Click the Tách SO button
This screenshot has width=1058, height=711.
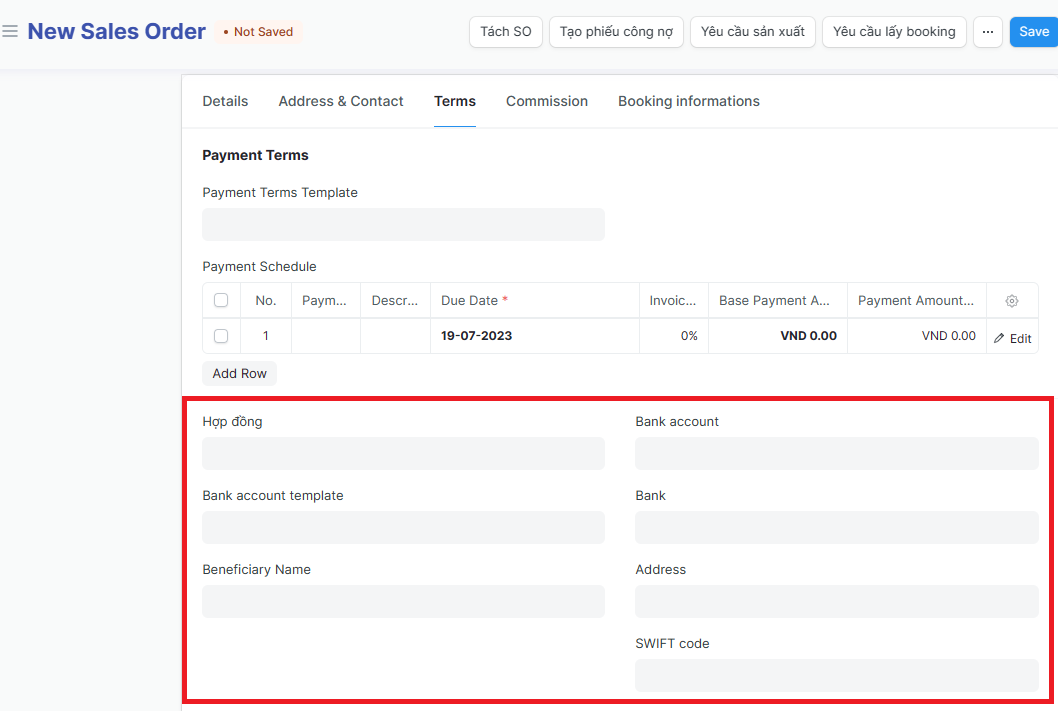pos(505,32)
